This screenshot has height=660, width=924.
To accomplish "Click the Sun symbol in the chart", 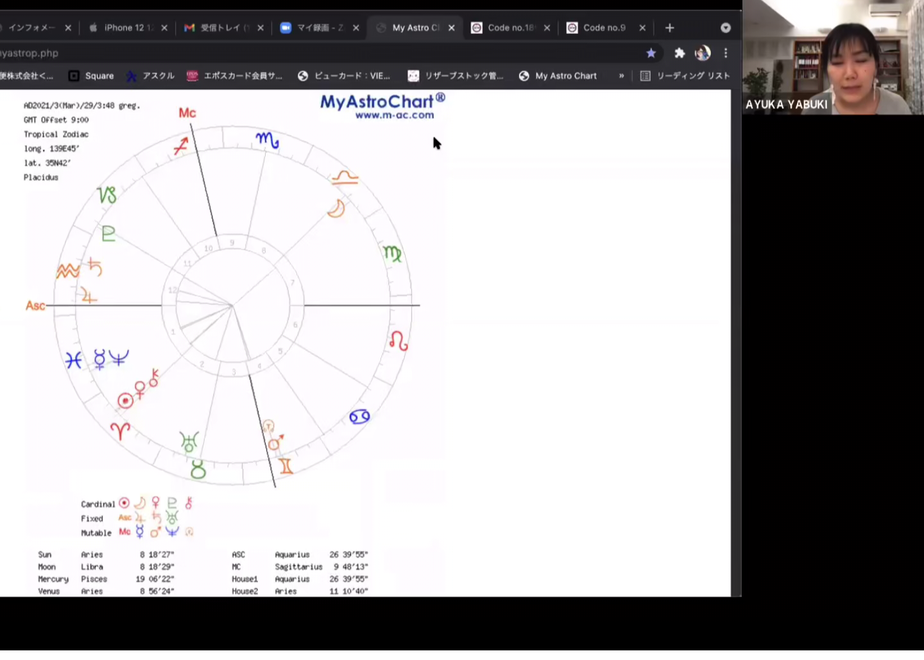I will 125,401.
